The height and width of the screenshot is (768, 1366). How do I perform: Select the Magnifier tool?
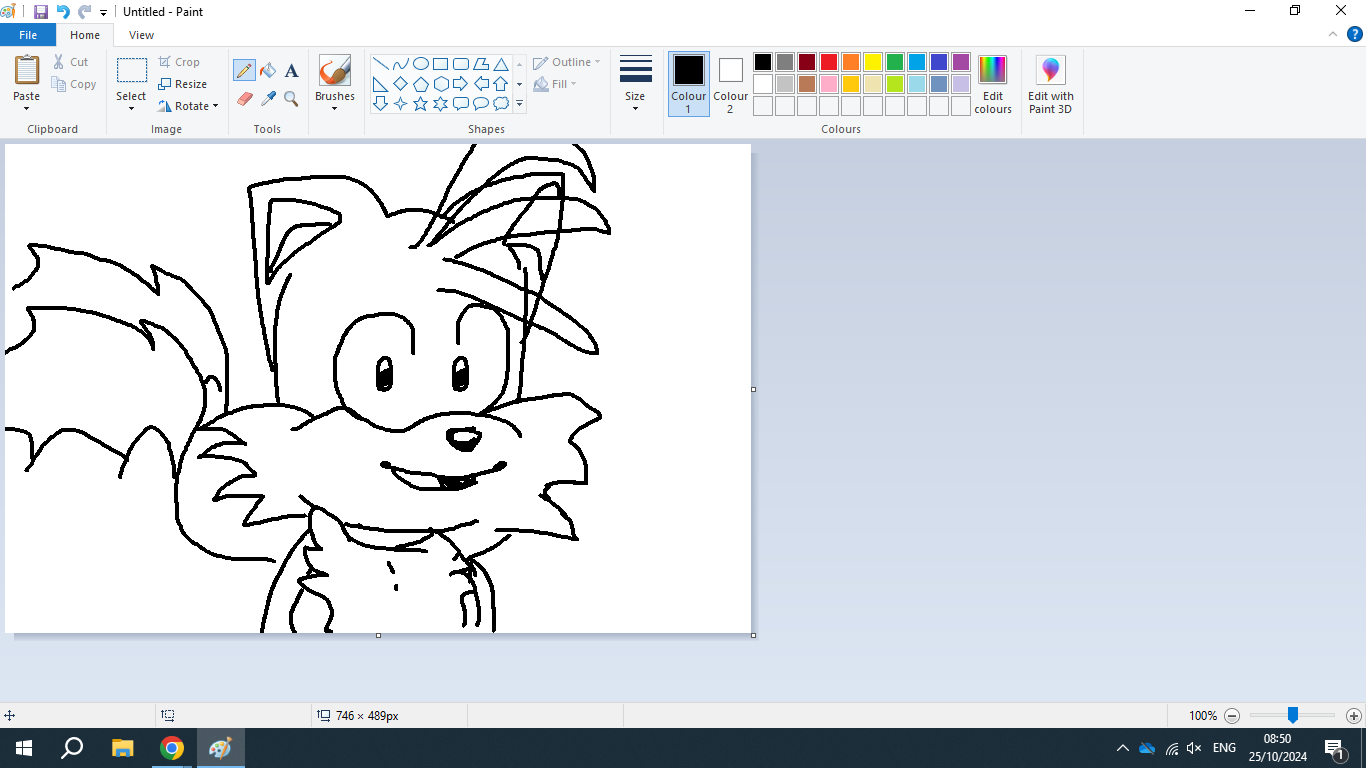[291, 98]
